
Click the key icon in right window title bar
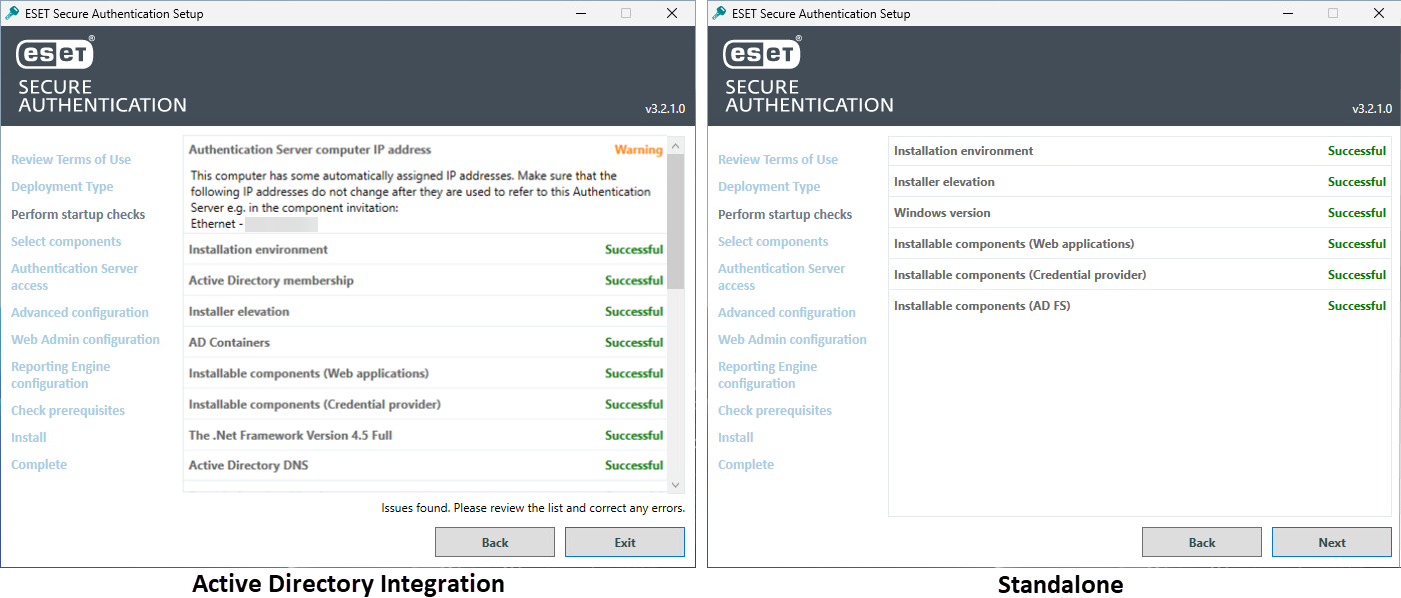pos(720,13)
